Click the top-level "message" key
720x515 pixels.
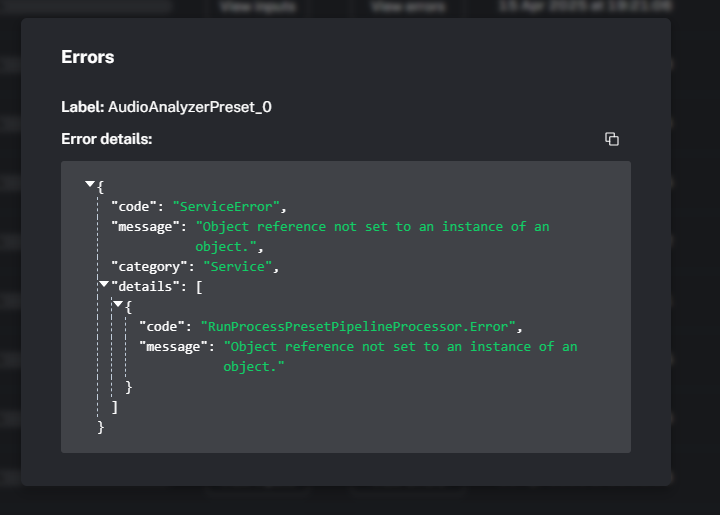tap(145, 227)
